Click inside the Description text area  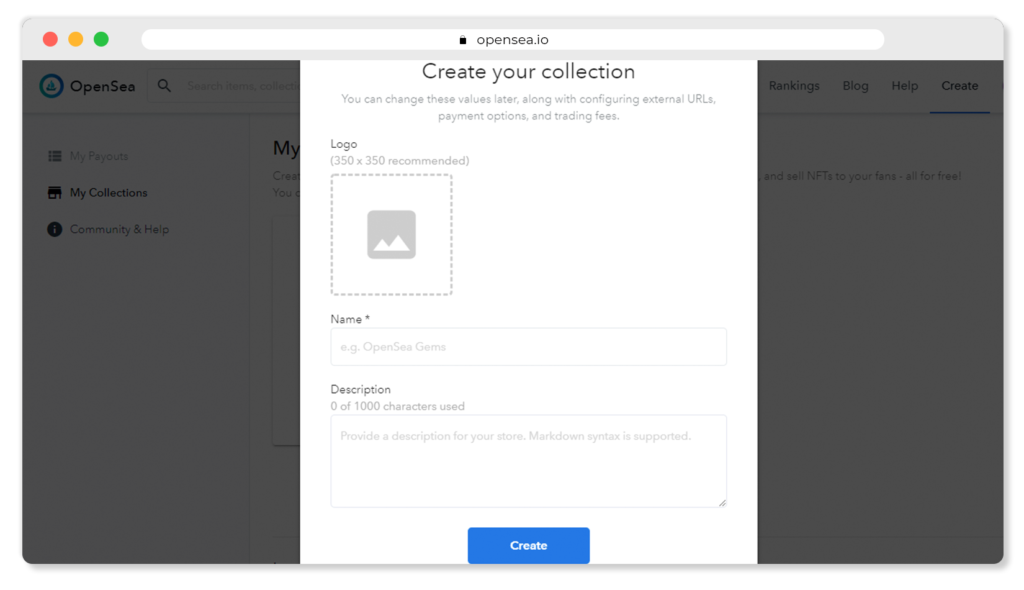click(528, 461)
